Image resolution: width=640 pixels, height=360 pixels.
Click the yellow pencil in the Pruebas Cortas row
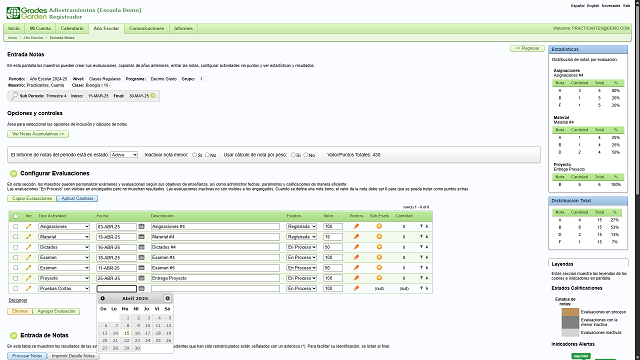pos(28,288)
